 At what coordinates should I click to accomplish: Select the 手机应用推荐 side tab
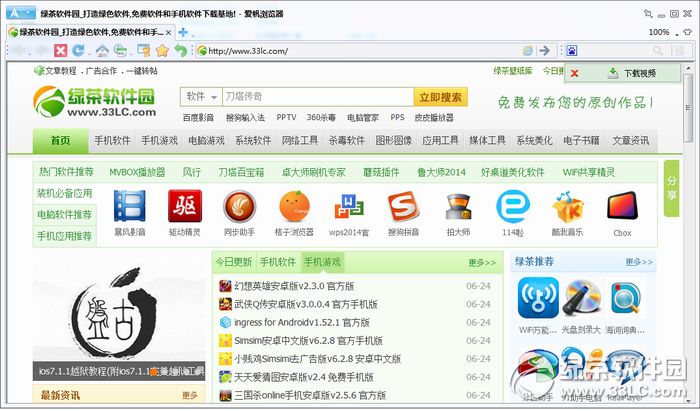point(65,236)
